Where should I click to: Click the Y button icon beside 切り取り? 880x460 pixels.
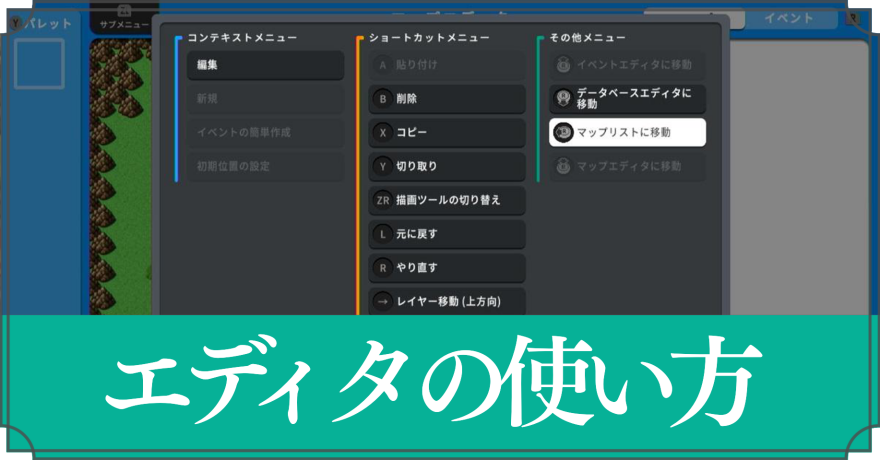tap(383, 166)
